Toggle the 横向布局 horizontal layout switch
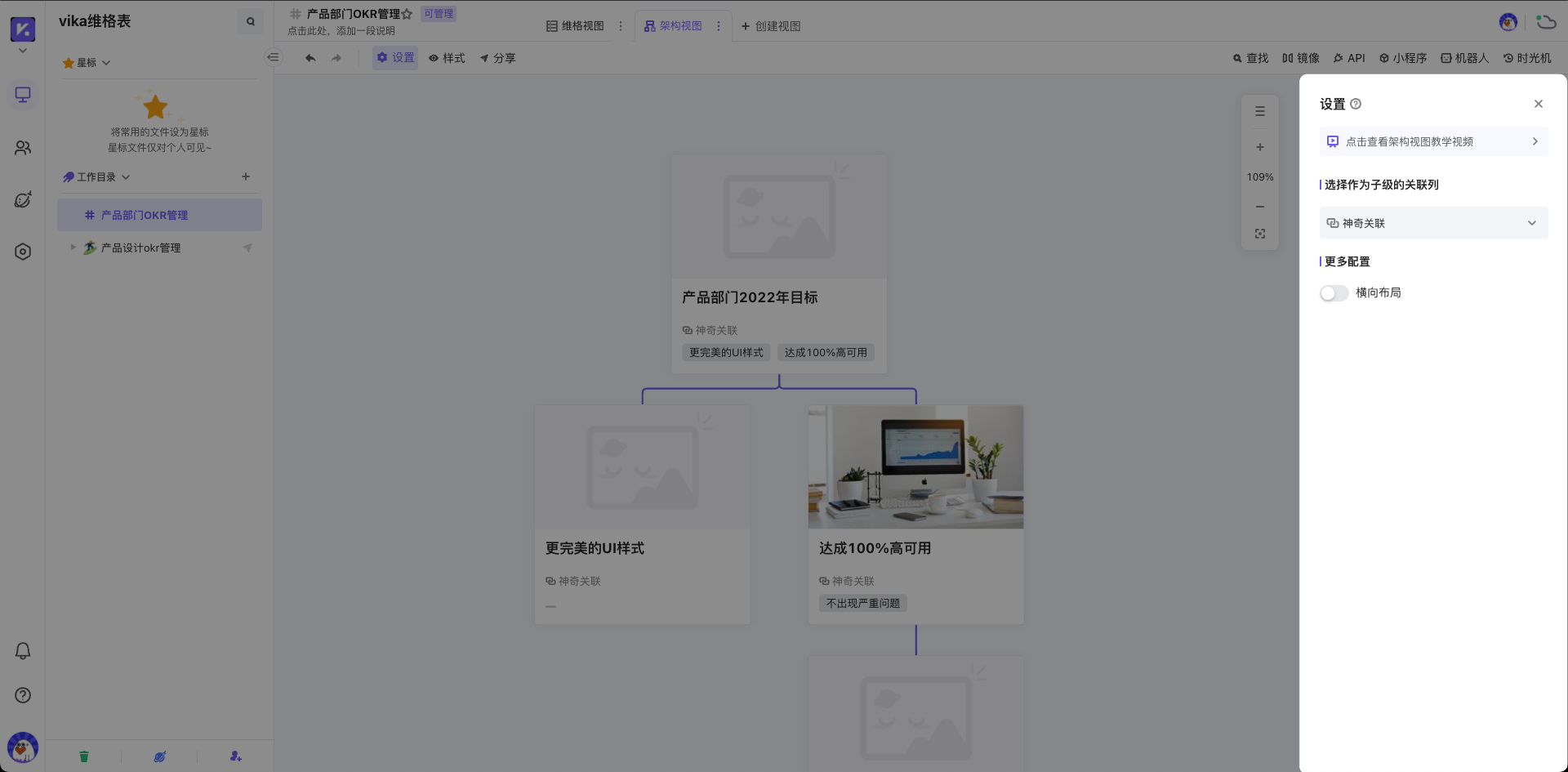1568x772 pixels. coord(1334,292)
